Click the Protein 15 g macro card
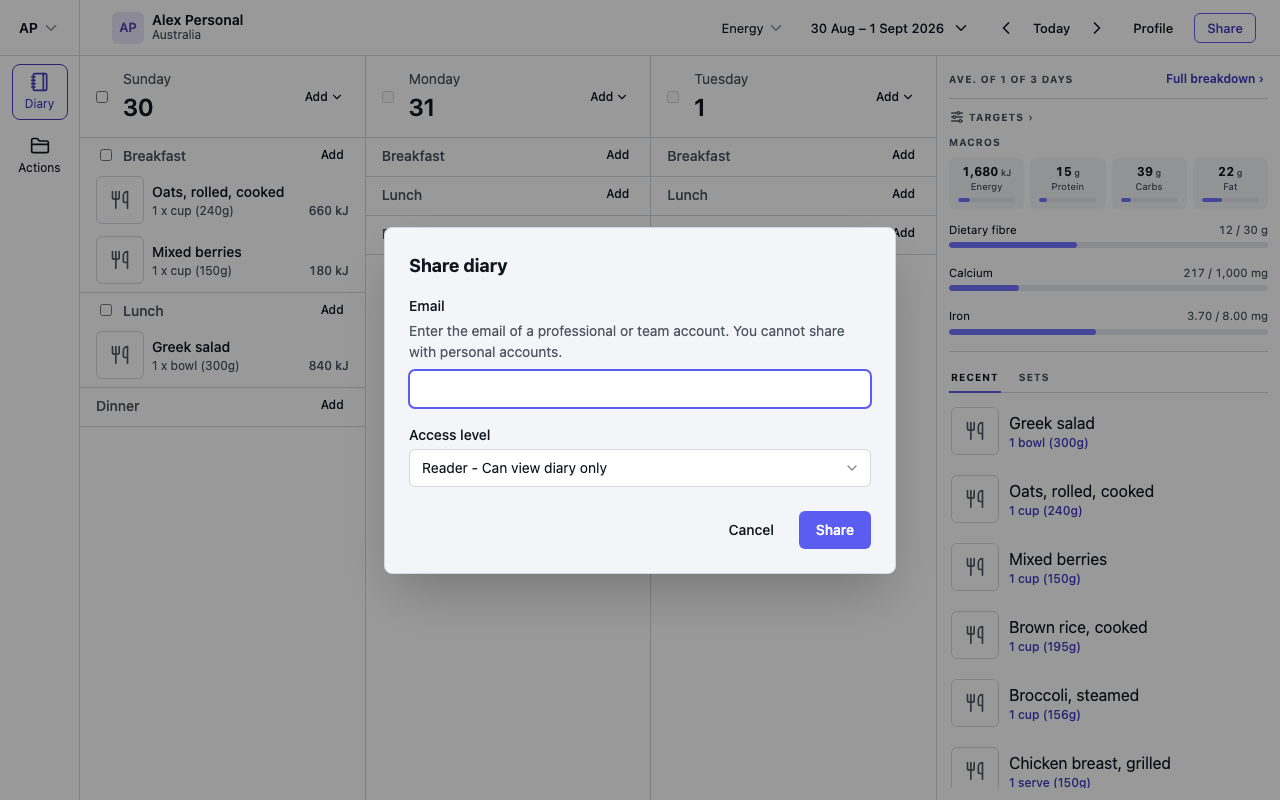This screenshot has width=1280, height=800. tap(1068, 183)
